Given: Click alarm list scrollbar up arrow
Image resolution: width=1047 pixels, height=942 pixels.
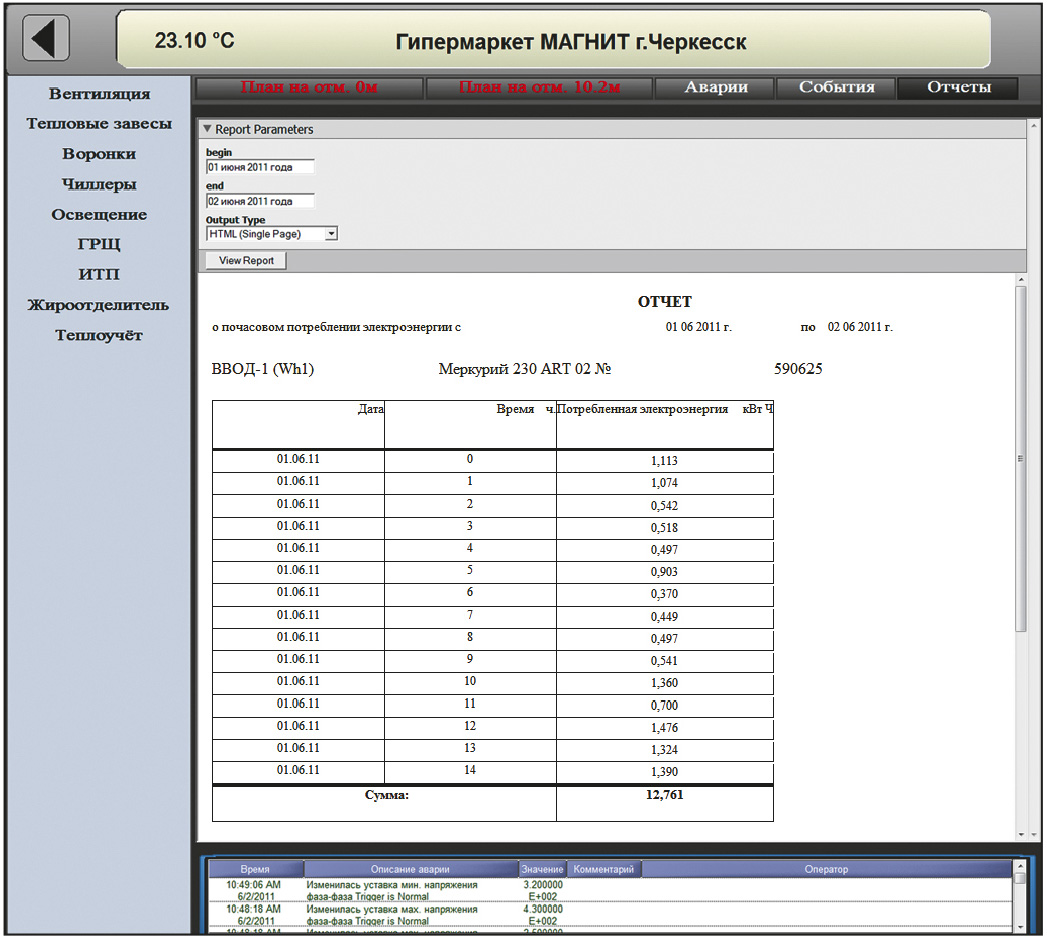Looking at the screenshot, I should pyautogui.click(x=1020, y=866).
